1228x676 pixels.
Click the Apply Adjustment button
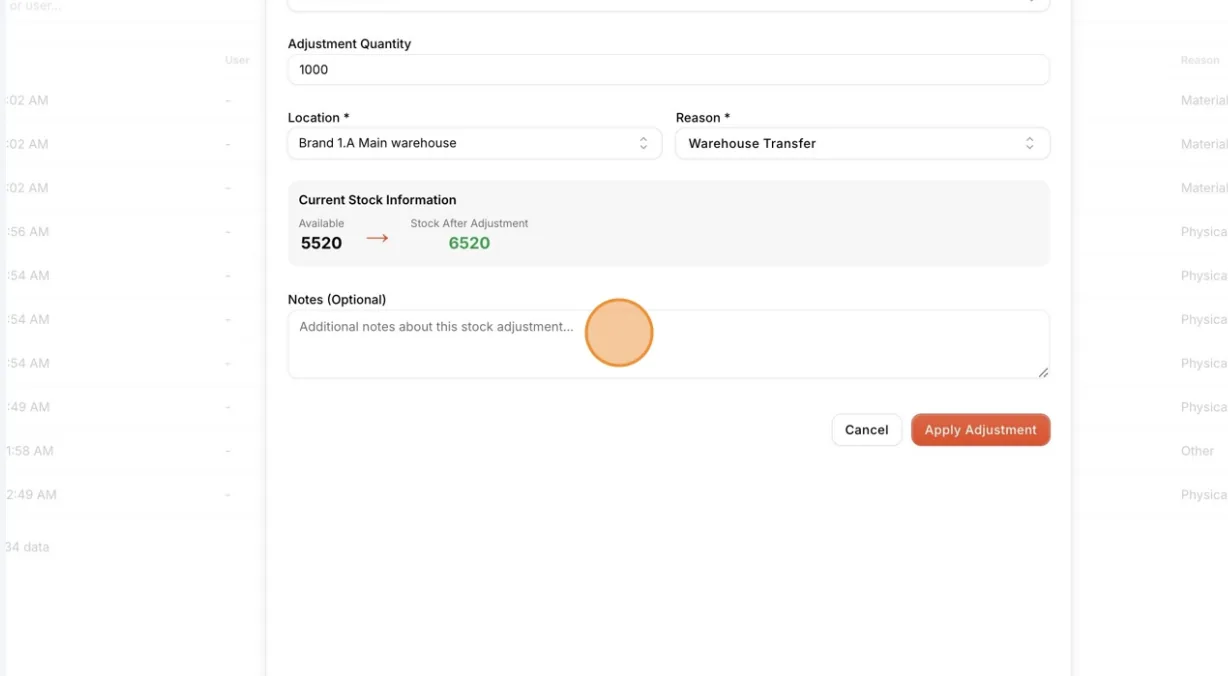tap(980, 430)
